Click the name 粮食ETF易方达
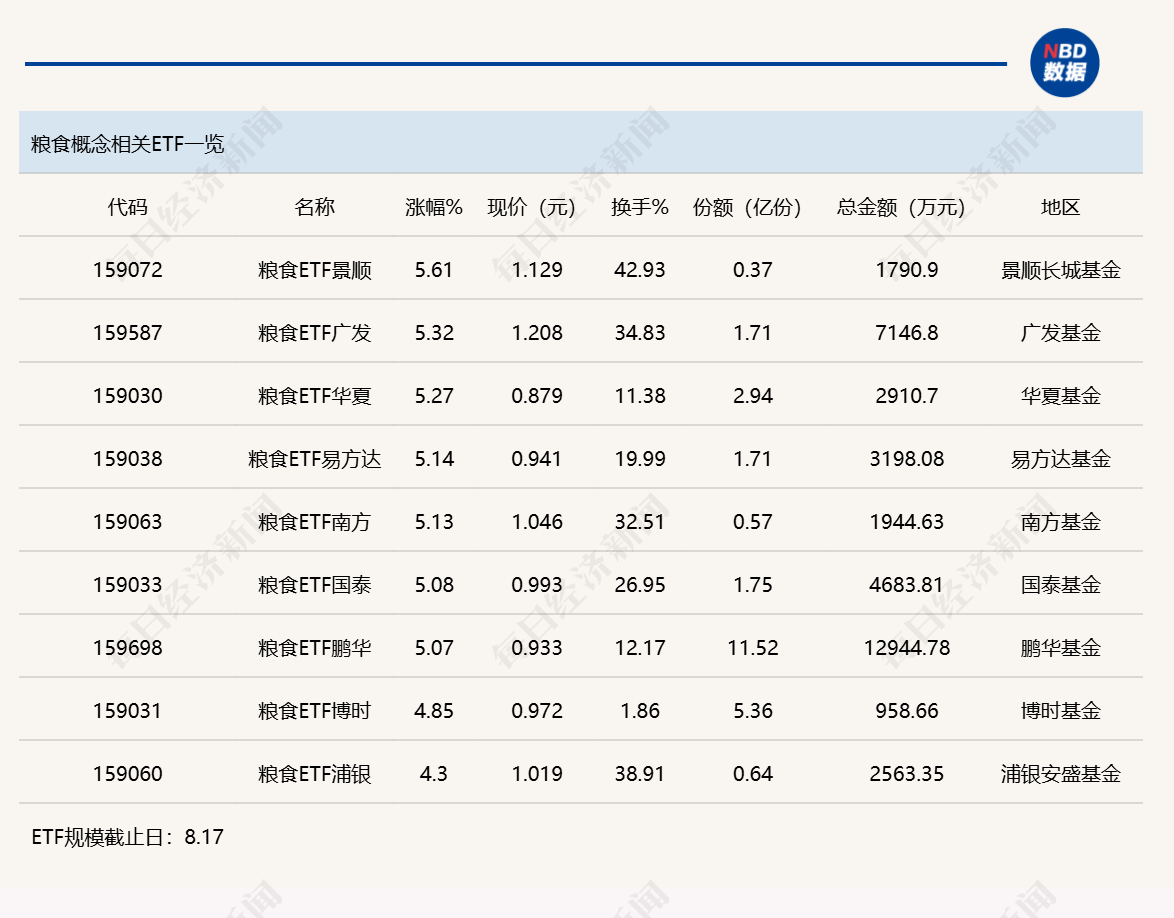Viewport: 1174px width, 918px height. pyautogui.click(x=314, y=458)
